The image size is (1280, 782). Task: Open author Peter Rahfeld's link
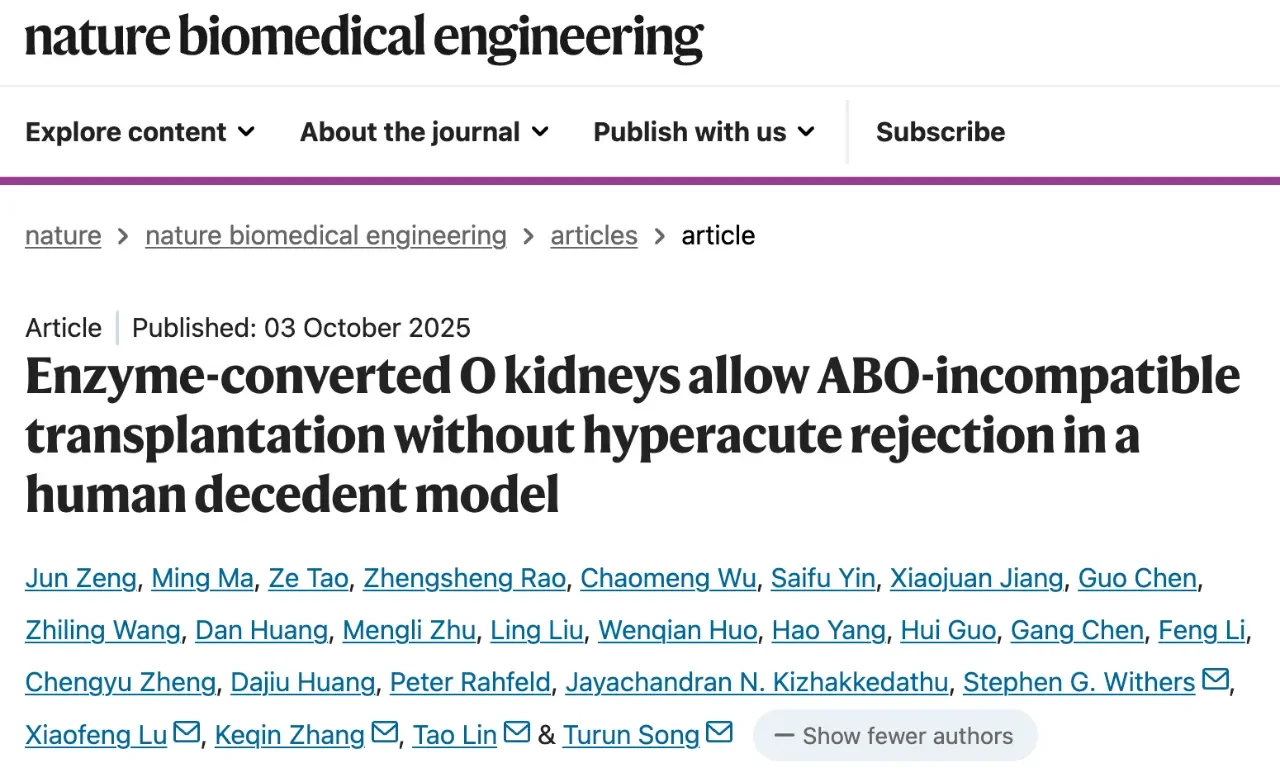pyautogui.click(x=470, y=683)
